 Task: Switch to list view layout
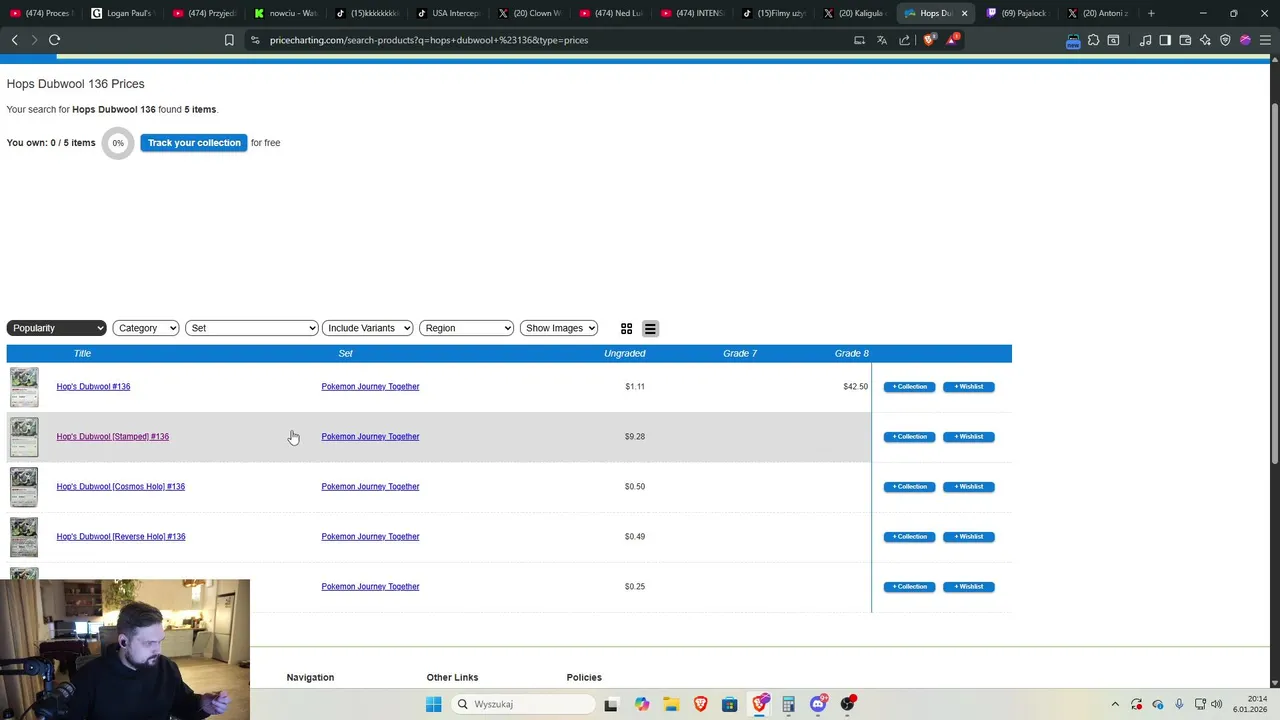pos(650,328)
